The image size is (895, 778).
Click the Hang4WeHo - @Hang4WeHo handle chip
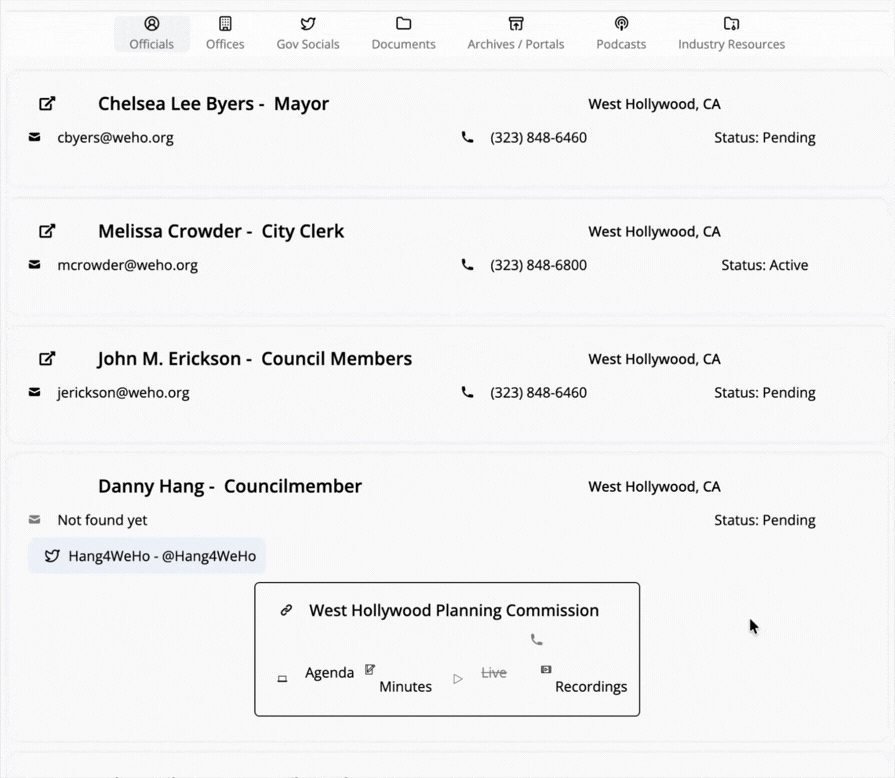click(161, 556)
